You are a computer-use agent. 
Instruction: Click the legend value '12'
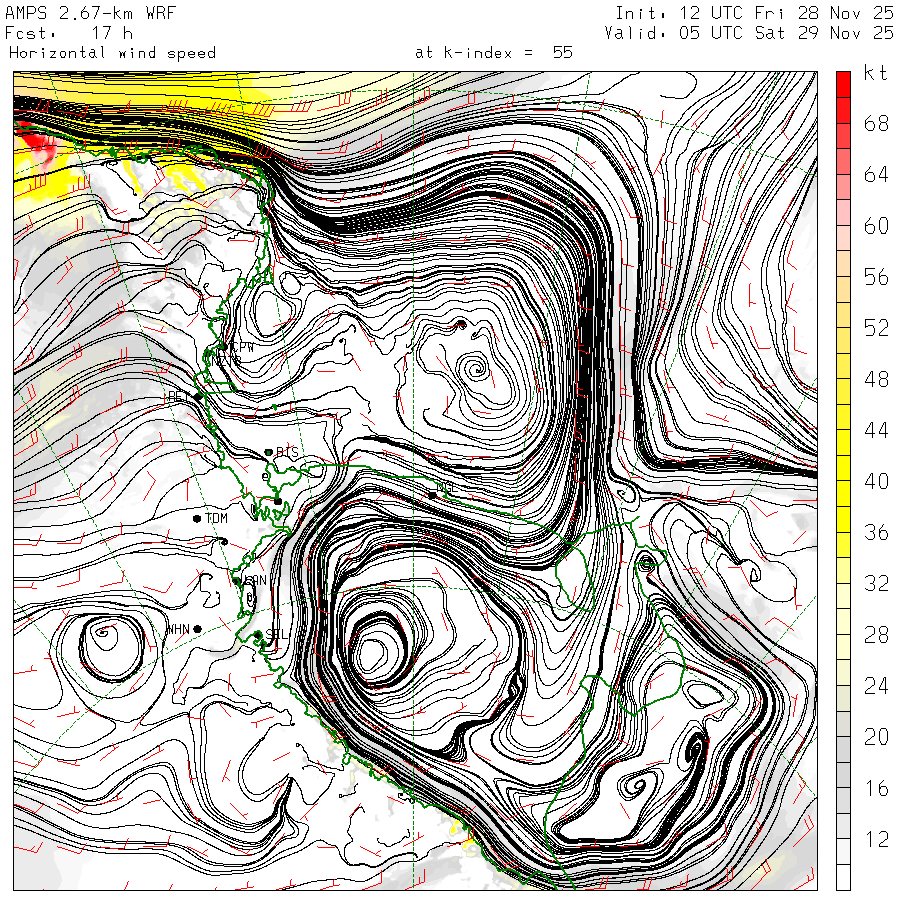876,839
